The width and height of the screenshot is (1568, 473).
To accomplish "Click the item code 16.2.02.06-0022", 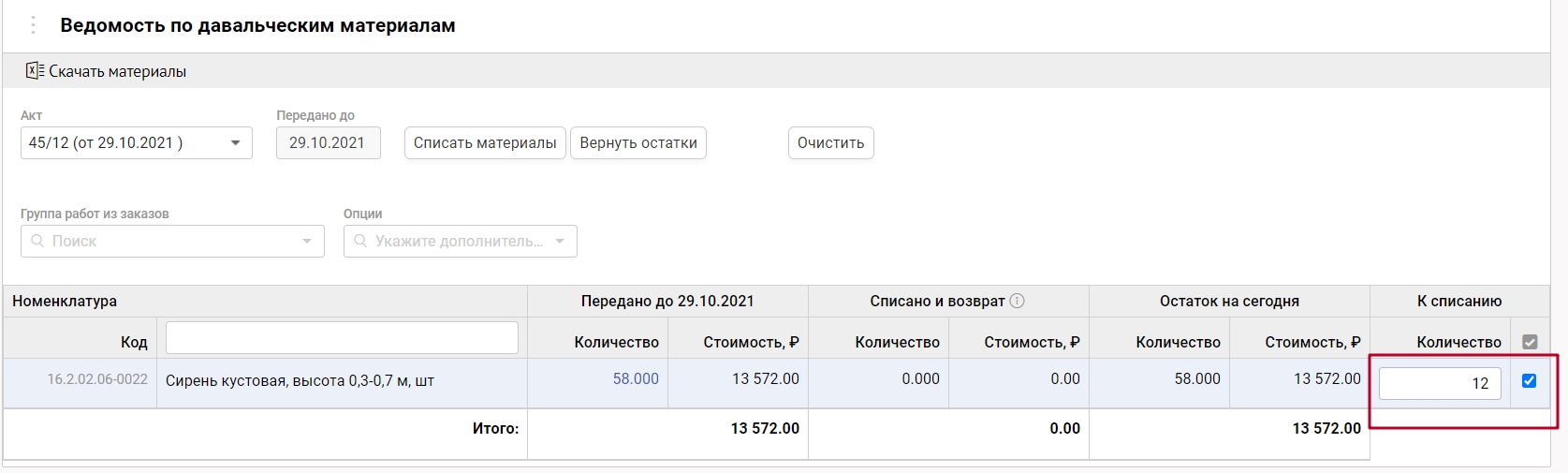I will [97, 379].
